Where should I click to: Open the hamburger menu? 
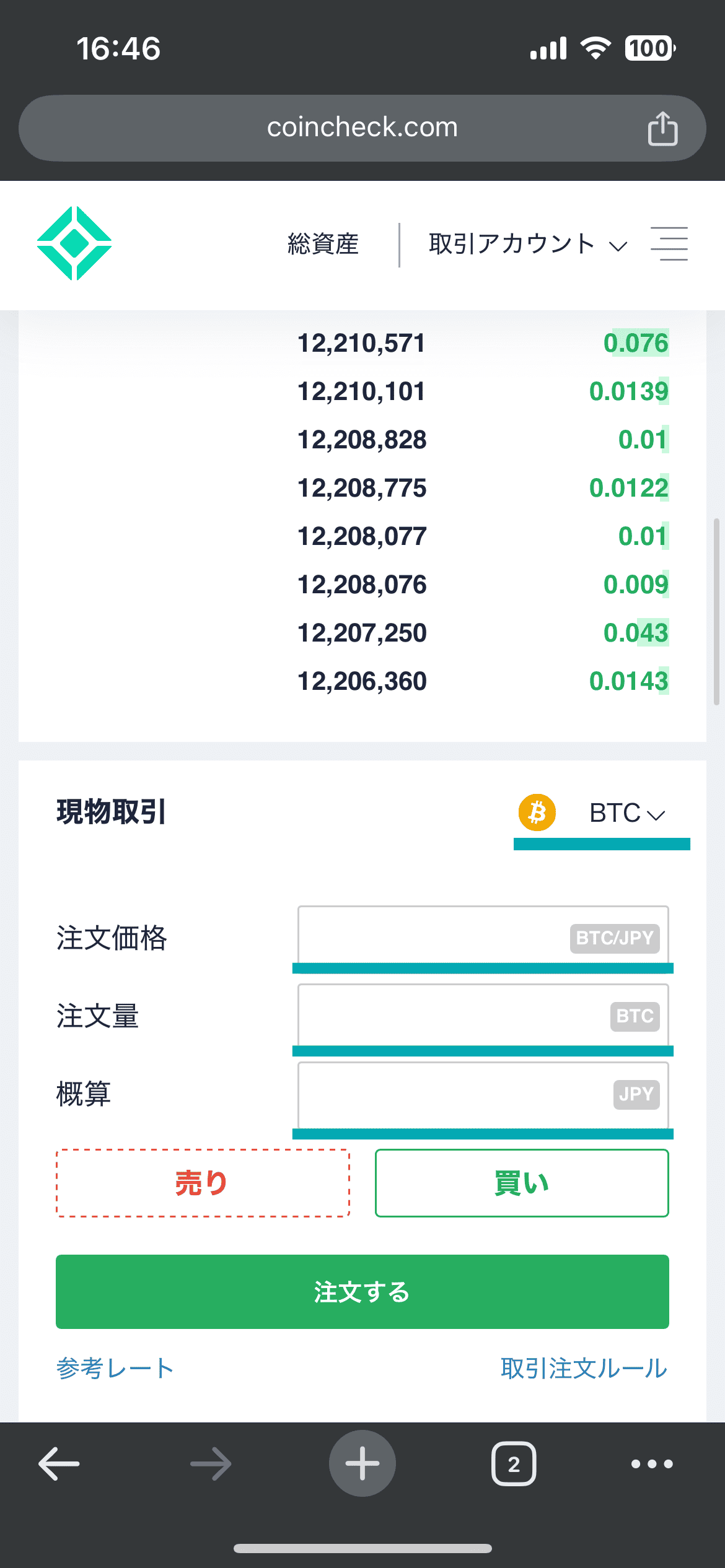(669, 243)
